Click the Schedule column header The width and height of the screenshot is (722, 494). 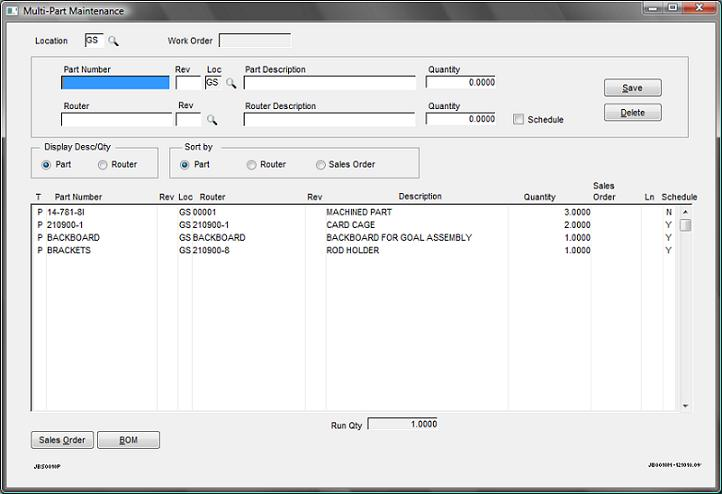click(x=679, y=197)
